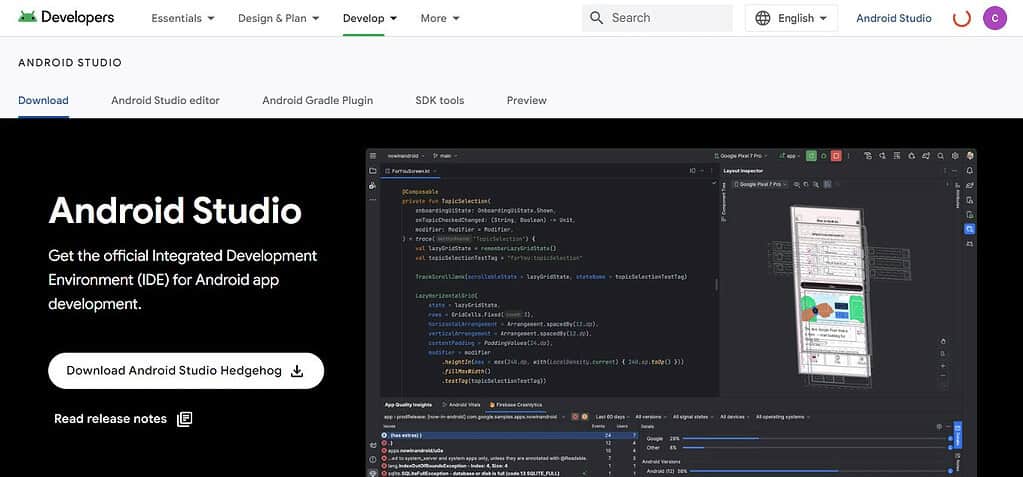Image resolution: width=1023 pixels, height=477 pixels.
Task: Click the Android (12) percentage bar
Action: click(819, 470)
